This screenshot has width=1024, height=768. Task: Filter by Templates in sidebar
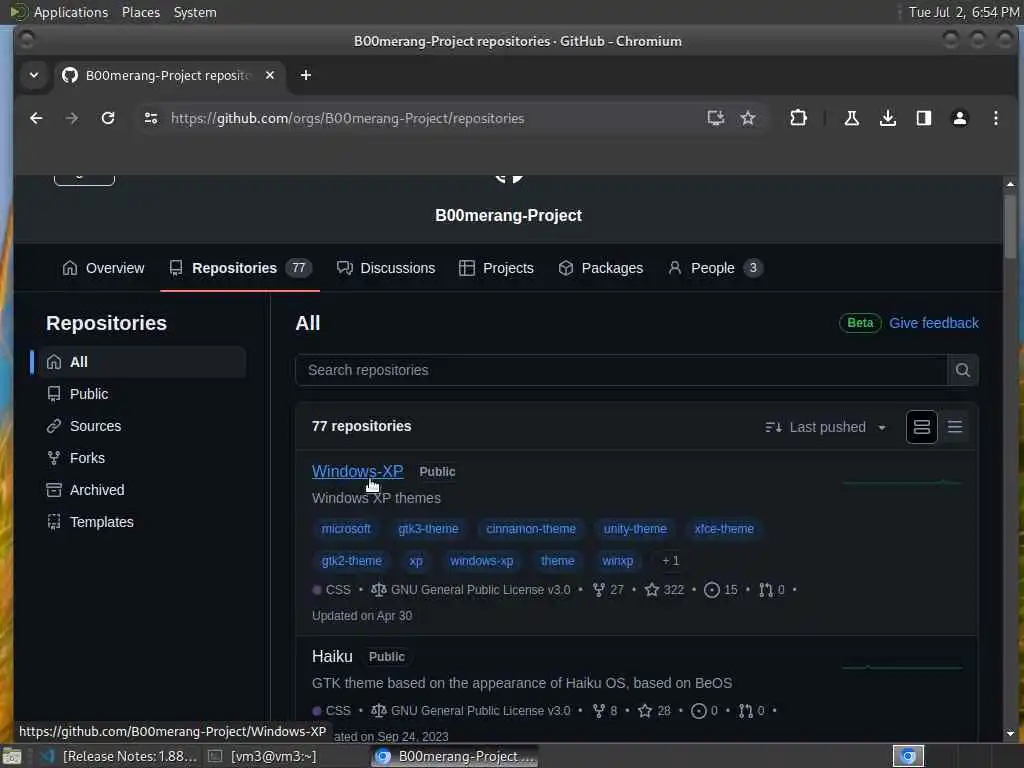click(142, 522)
